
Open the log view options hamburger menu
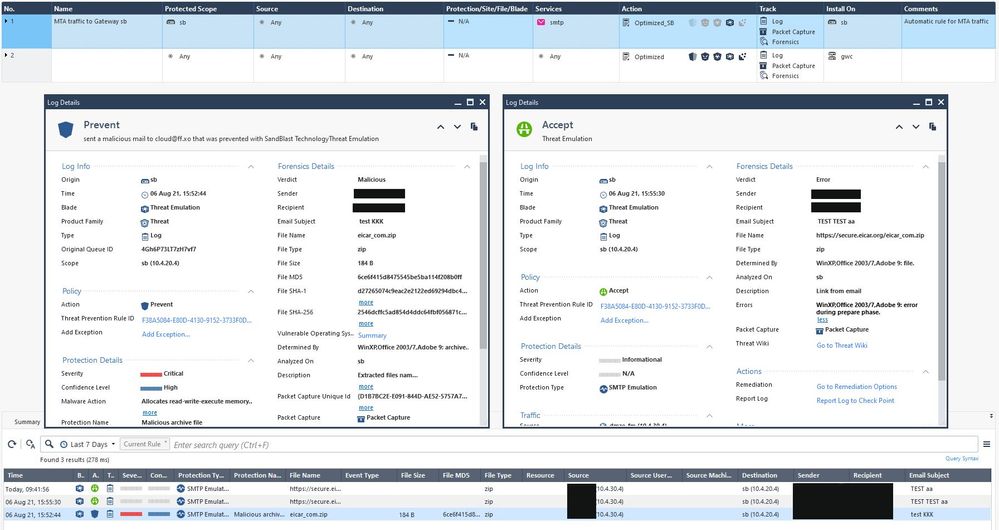986,444
